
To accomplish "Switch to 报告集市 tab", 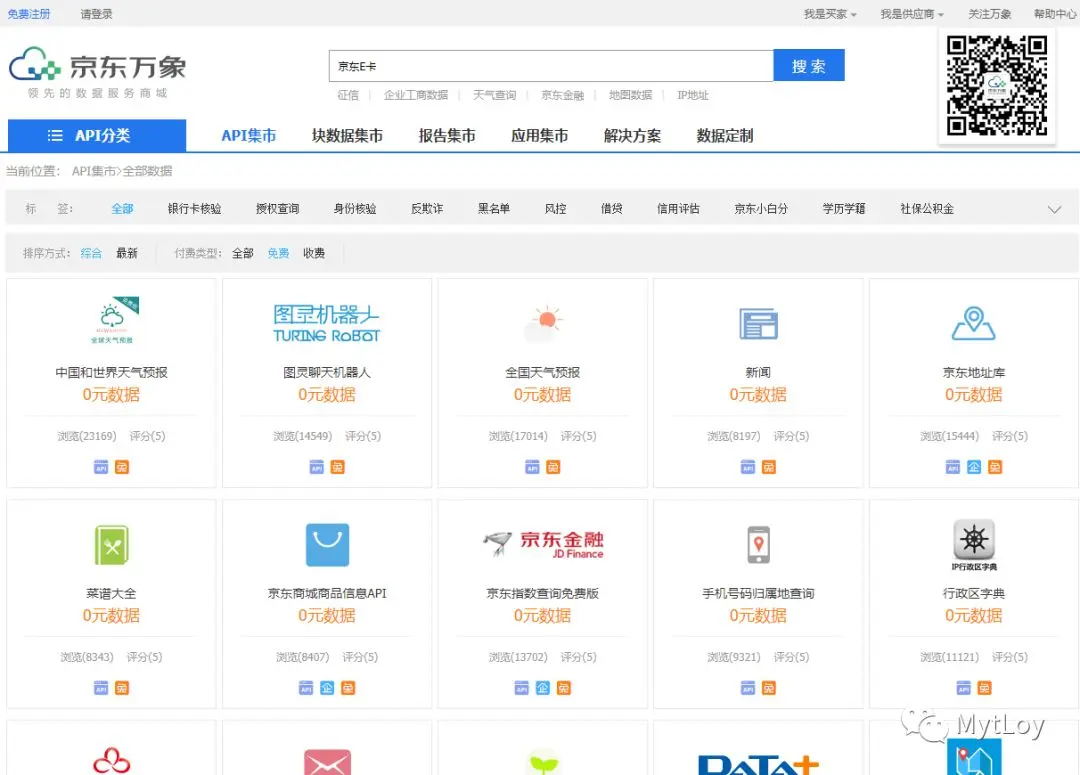I will coord(447,136).
